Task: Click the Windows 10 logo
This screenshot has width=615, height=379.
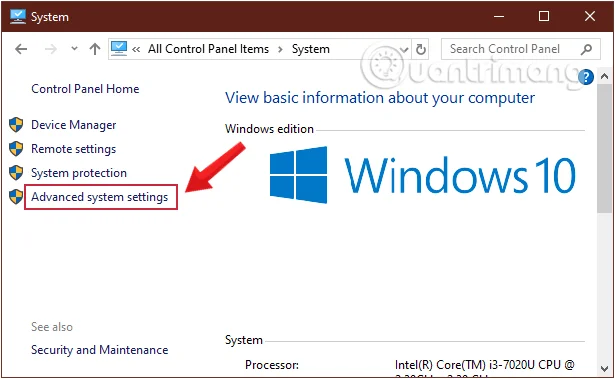Action: 422,175
